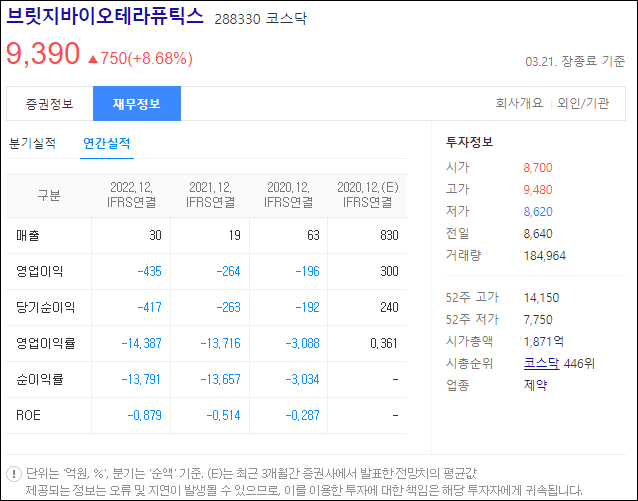This screenshot has height=501, width=638.
Task: Click the 코스닥 market ranking link
Action: click(x=541, y=363)
